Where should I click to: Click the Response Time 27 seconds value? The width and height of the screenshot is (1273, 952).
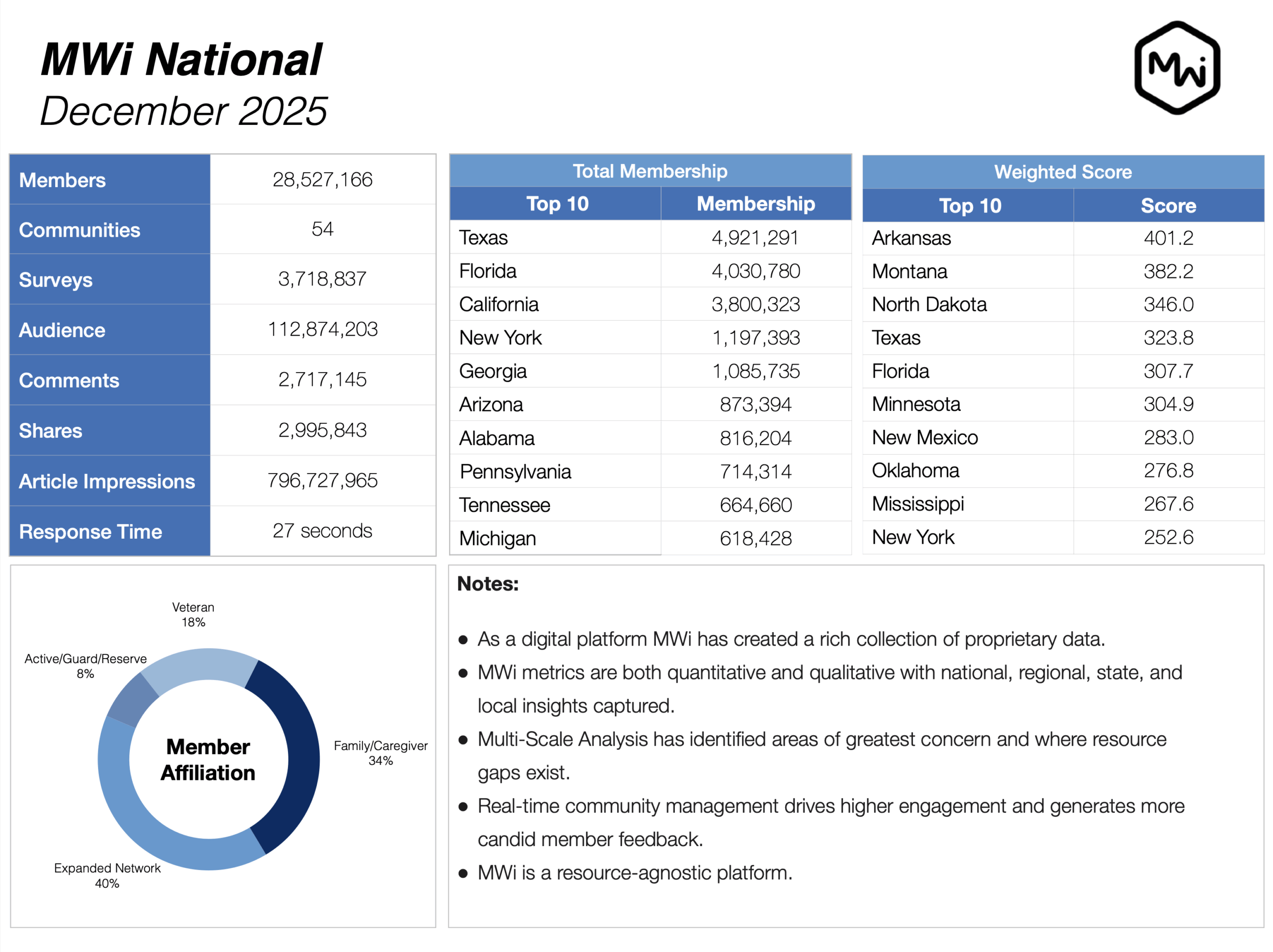[x=322, y=531]
